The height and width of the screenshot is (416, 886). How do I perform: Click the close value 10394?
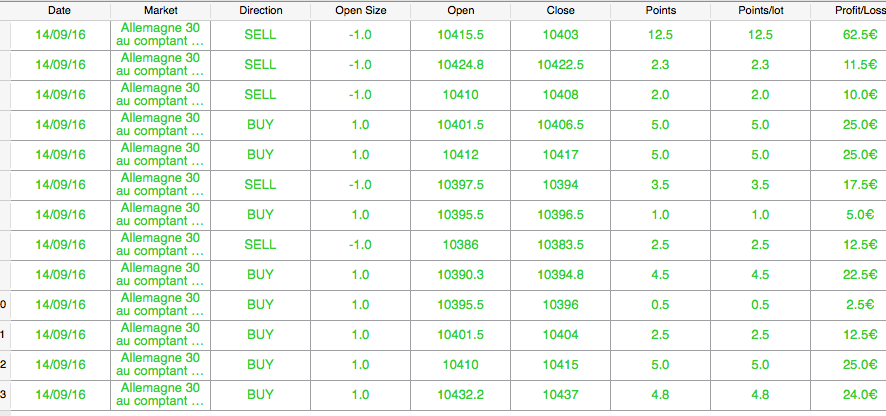561,185
